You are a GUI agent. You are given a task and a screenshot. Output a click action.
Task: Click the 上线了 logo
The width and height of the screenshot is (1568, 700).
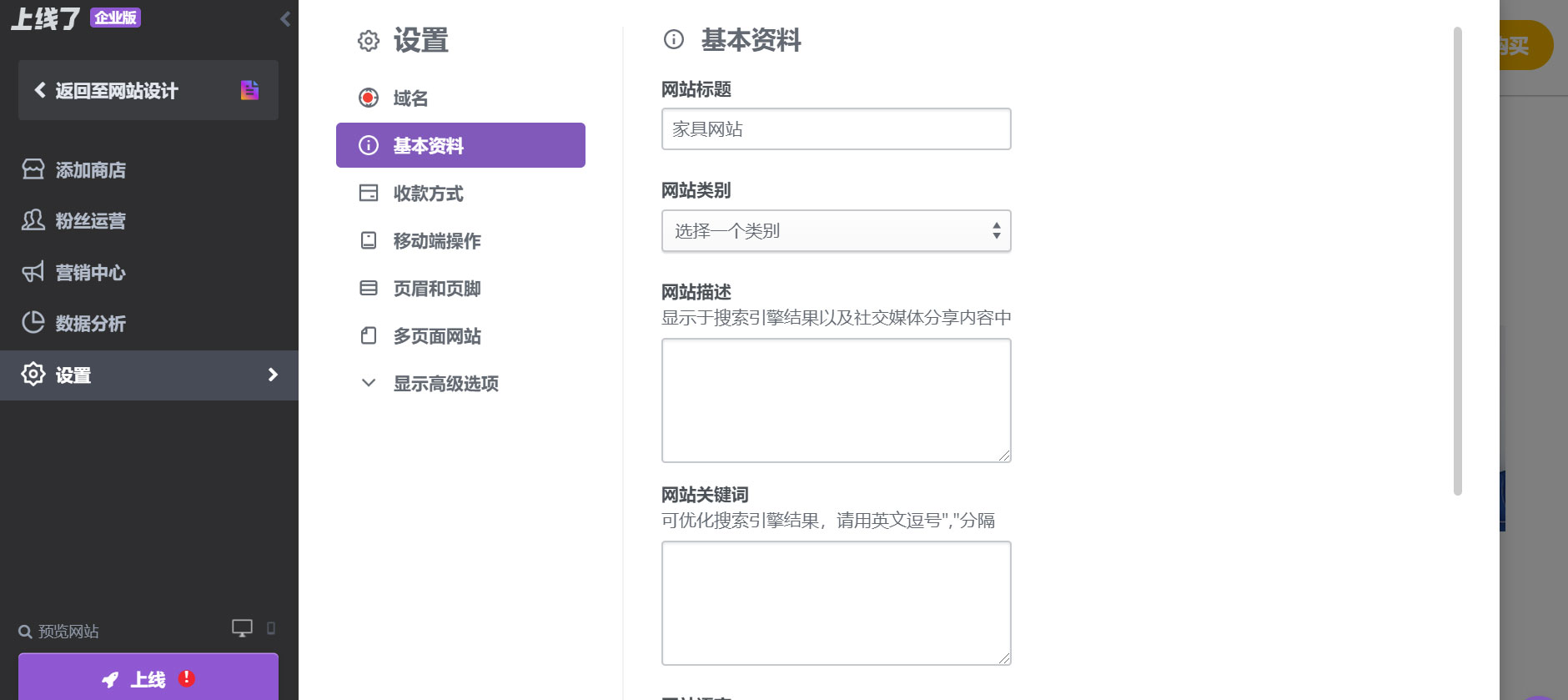click(x=46, y=18)
